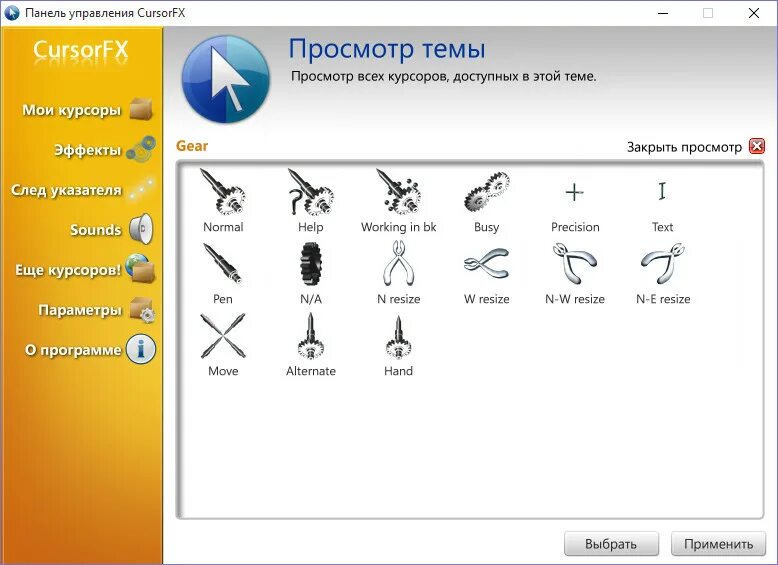778x565 pixels.
Task: Select the Hand cursor icon
Action: 398,337
